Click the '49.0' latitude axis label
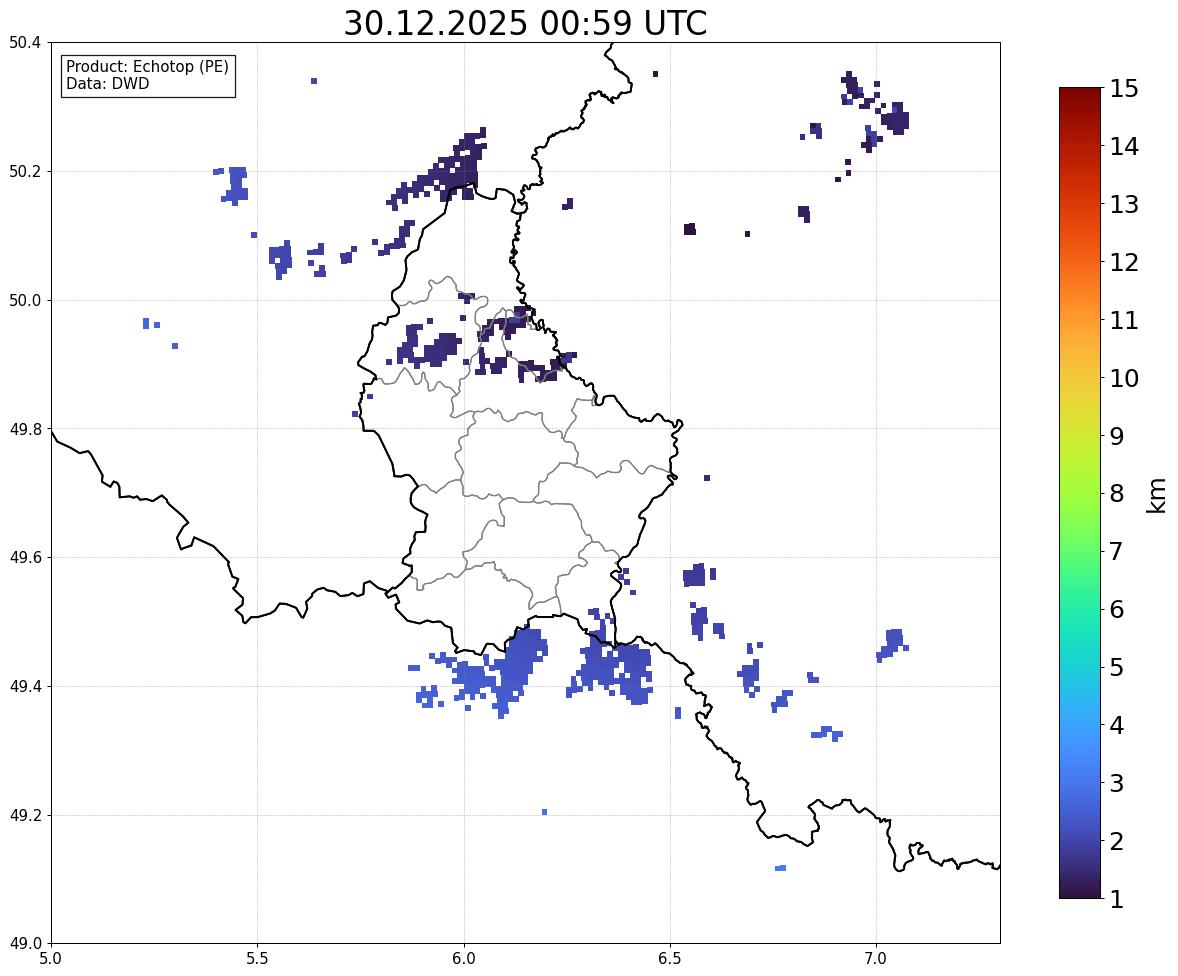The image size is (1178, 976). click(x=24, y=944)
